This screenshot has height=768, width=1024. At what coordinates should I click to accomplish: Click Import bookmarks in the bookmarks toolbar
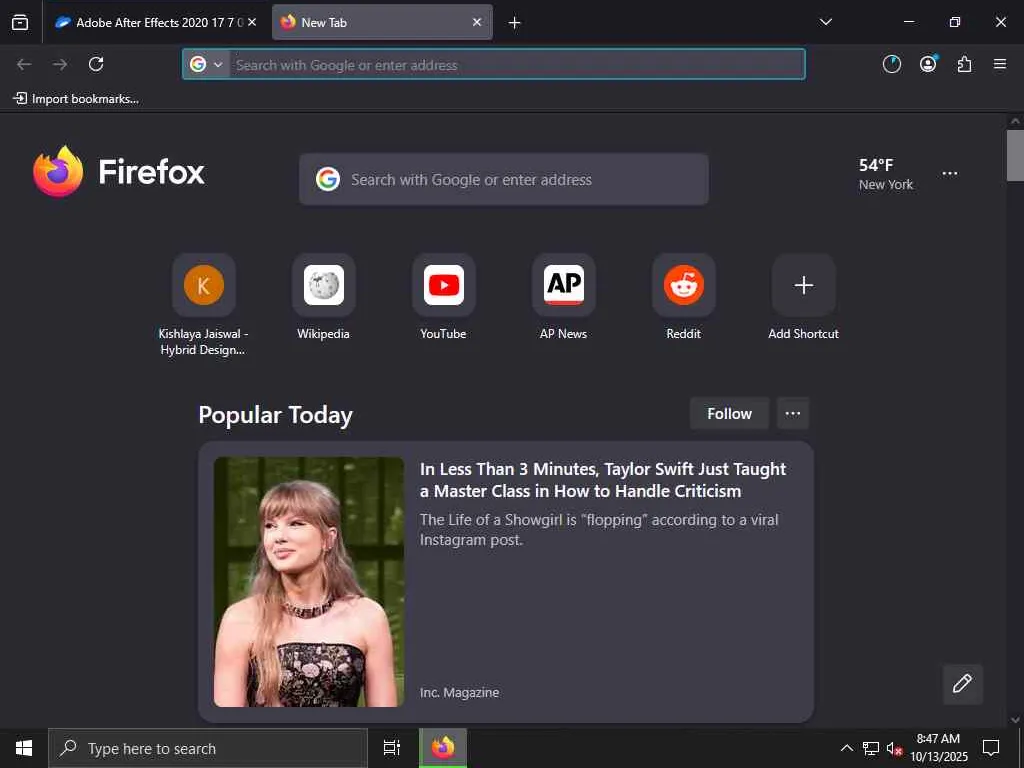coord(76,99)
